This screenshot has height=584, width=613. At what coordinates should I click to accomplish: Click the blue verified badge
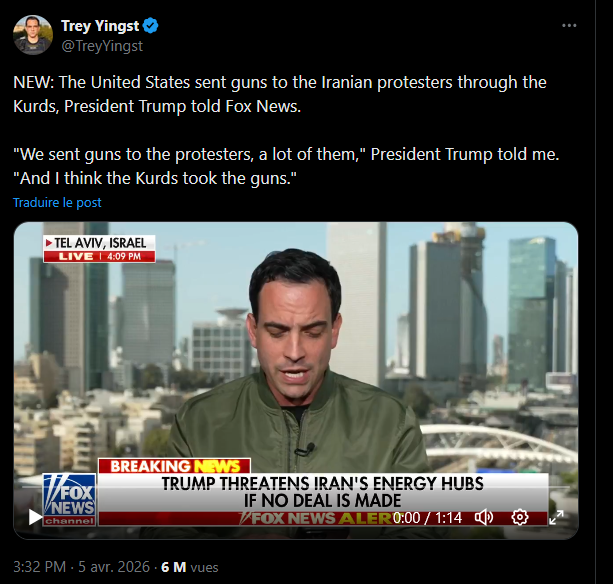point(150,25)
